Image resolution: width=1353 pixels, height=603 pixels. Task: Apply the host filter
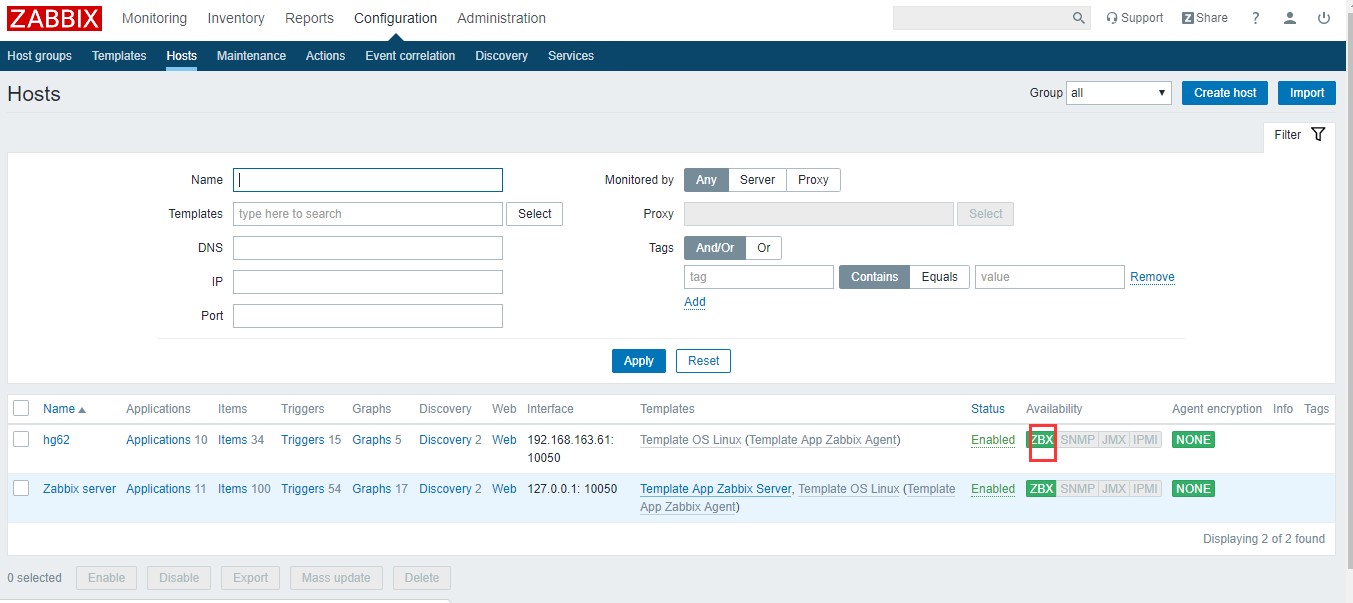coord(638,361)
